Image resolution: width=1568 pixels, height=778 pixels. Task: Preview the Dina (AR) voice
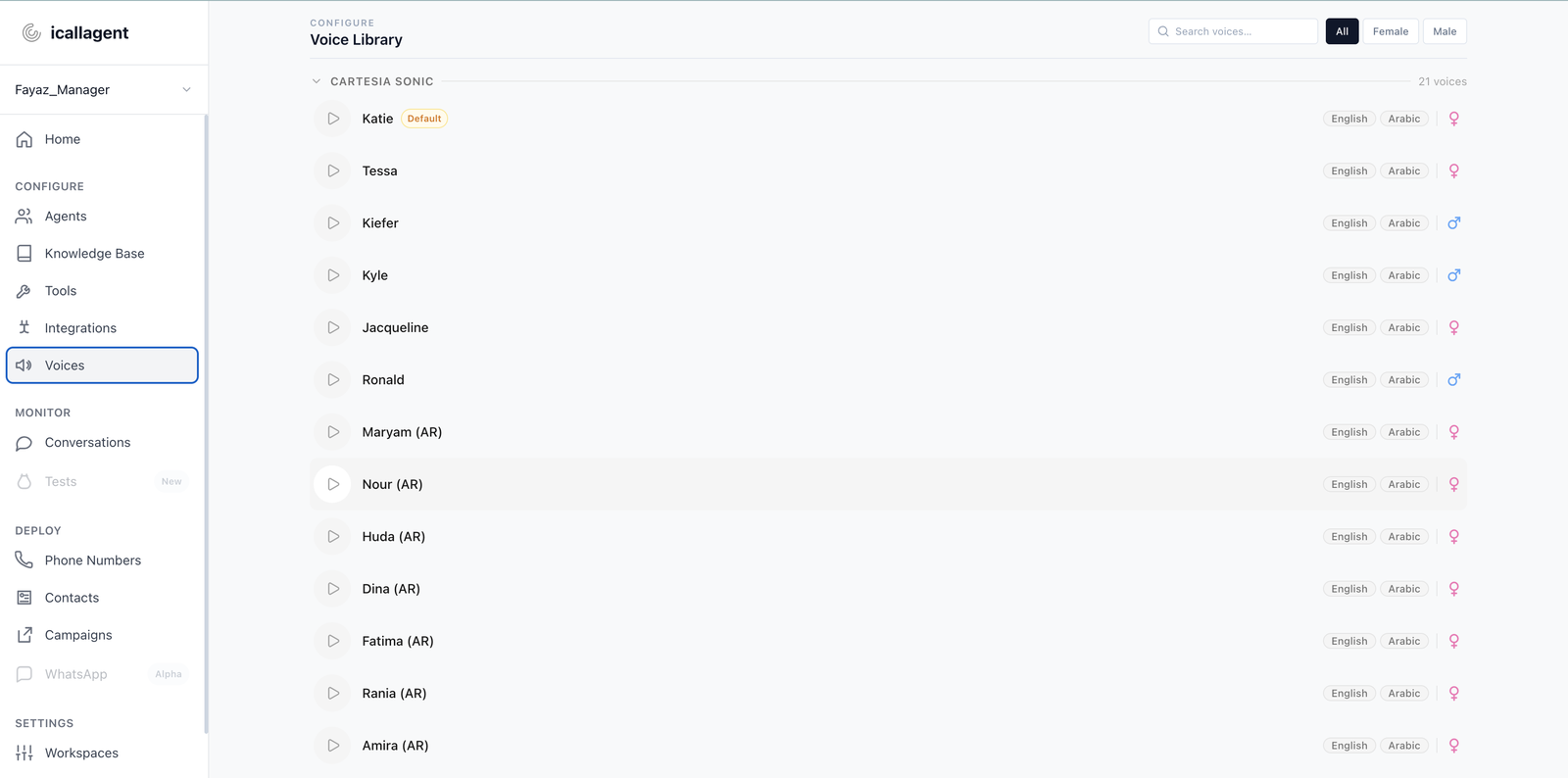[x=333, y=589]
